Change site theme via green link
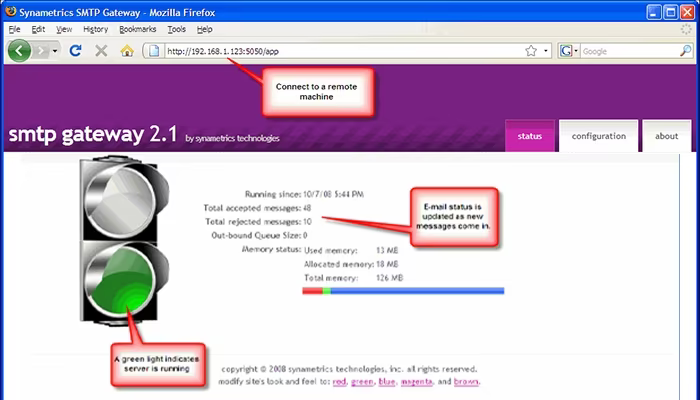Screen dimensions: 700x400 pos(362,382)
